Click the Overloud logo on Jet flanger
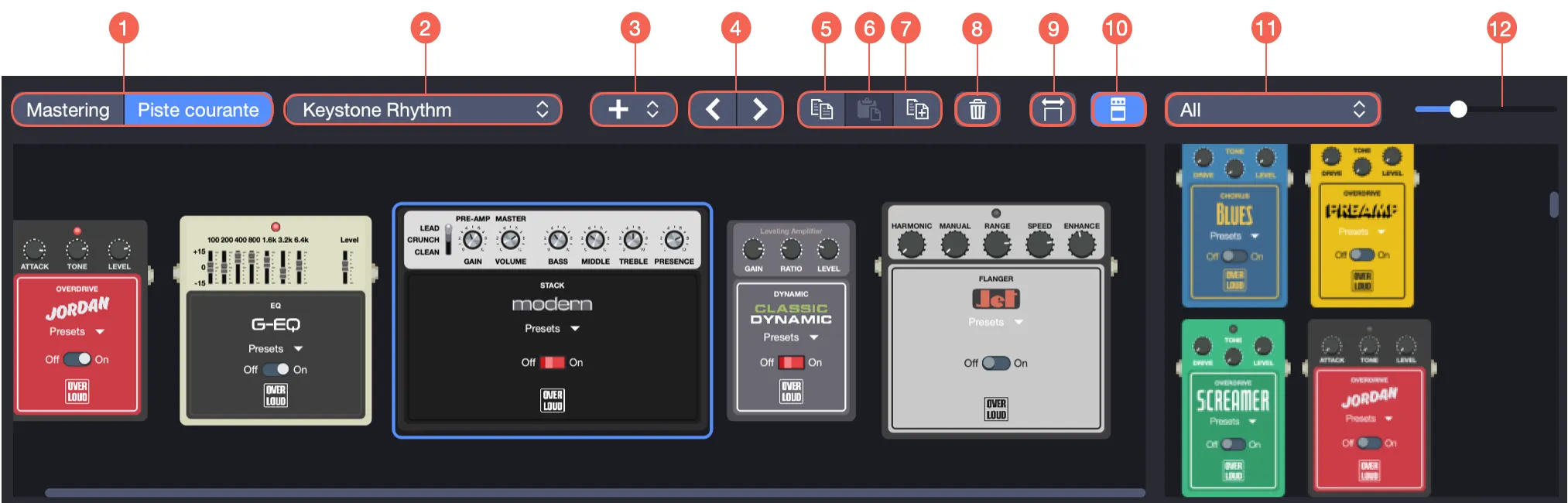Screen dimensions: 1568x503 point(996,409)
